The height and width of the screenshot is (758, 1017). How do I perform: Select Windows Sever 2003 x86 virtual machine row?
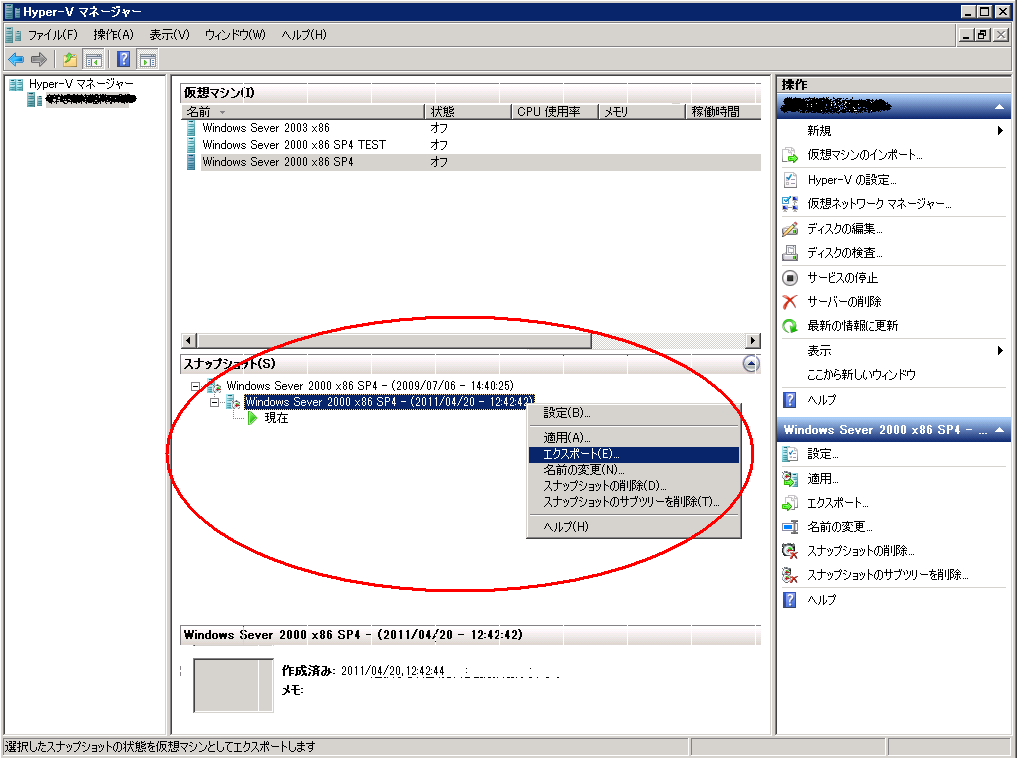[472, 128]
